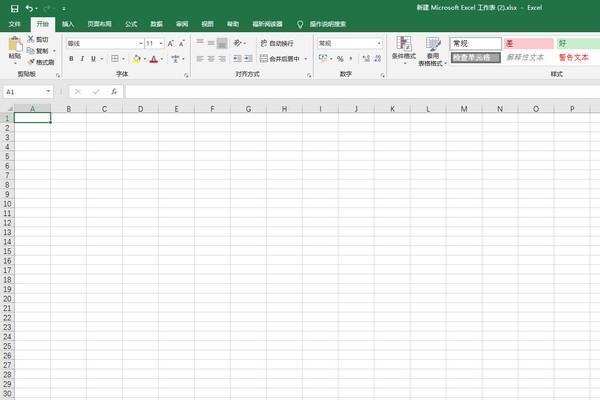Click the increase indent icon
Screen dimensions: 600x400
point(248,59)
